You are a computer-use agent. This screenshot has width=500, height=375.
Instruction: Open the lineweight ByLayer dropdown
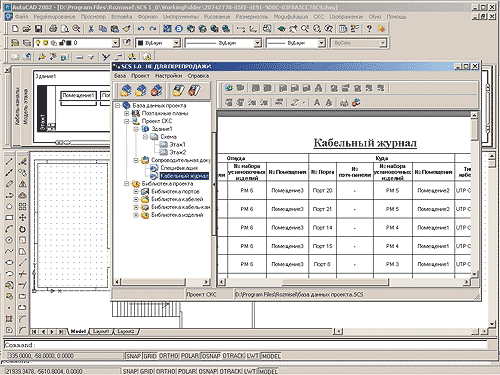(321, 43)
